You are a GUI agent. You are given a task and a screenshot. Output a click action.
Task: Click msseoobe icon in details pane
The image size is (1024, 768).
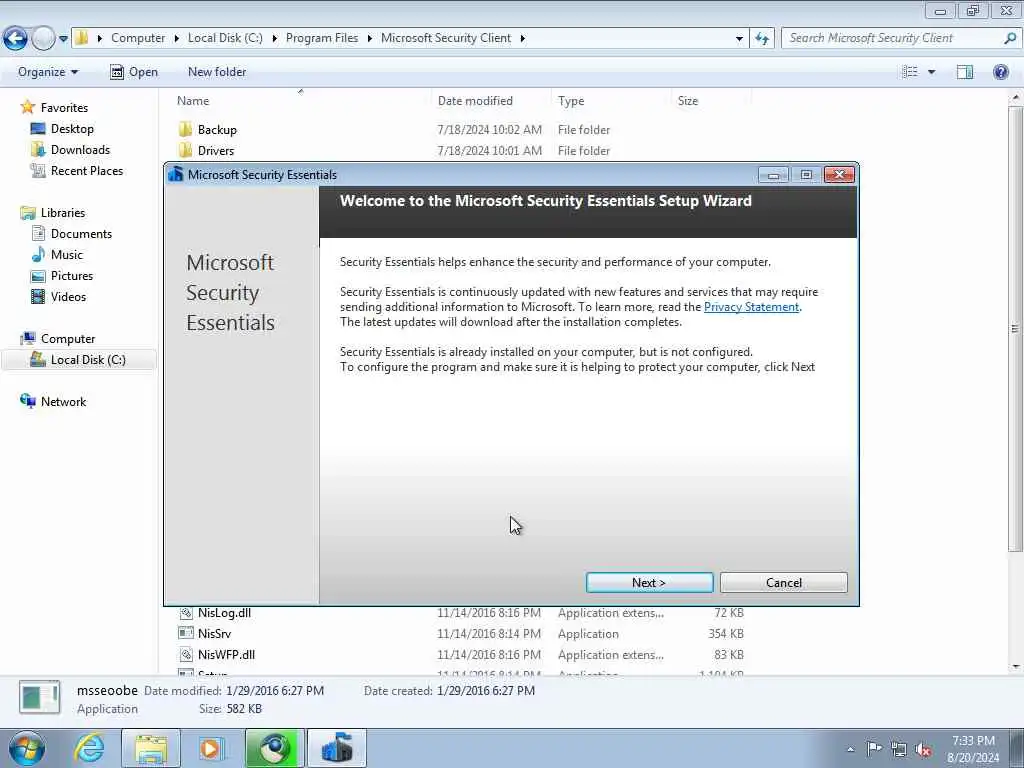pos(40,697)
